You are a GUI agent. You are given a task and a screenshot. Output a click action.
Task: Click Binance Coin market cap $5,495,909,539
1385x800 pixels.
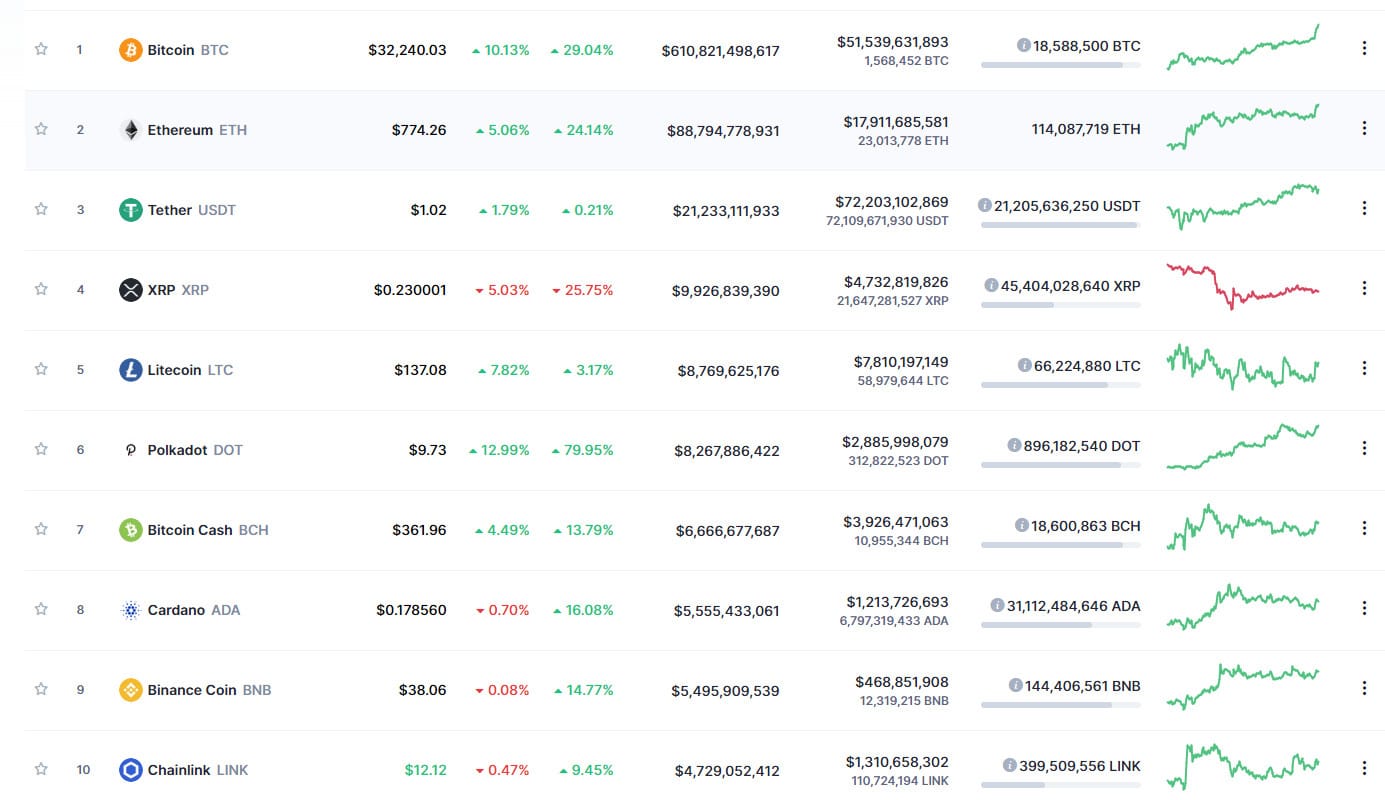[726, 691]
